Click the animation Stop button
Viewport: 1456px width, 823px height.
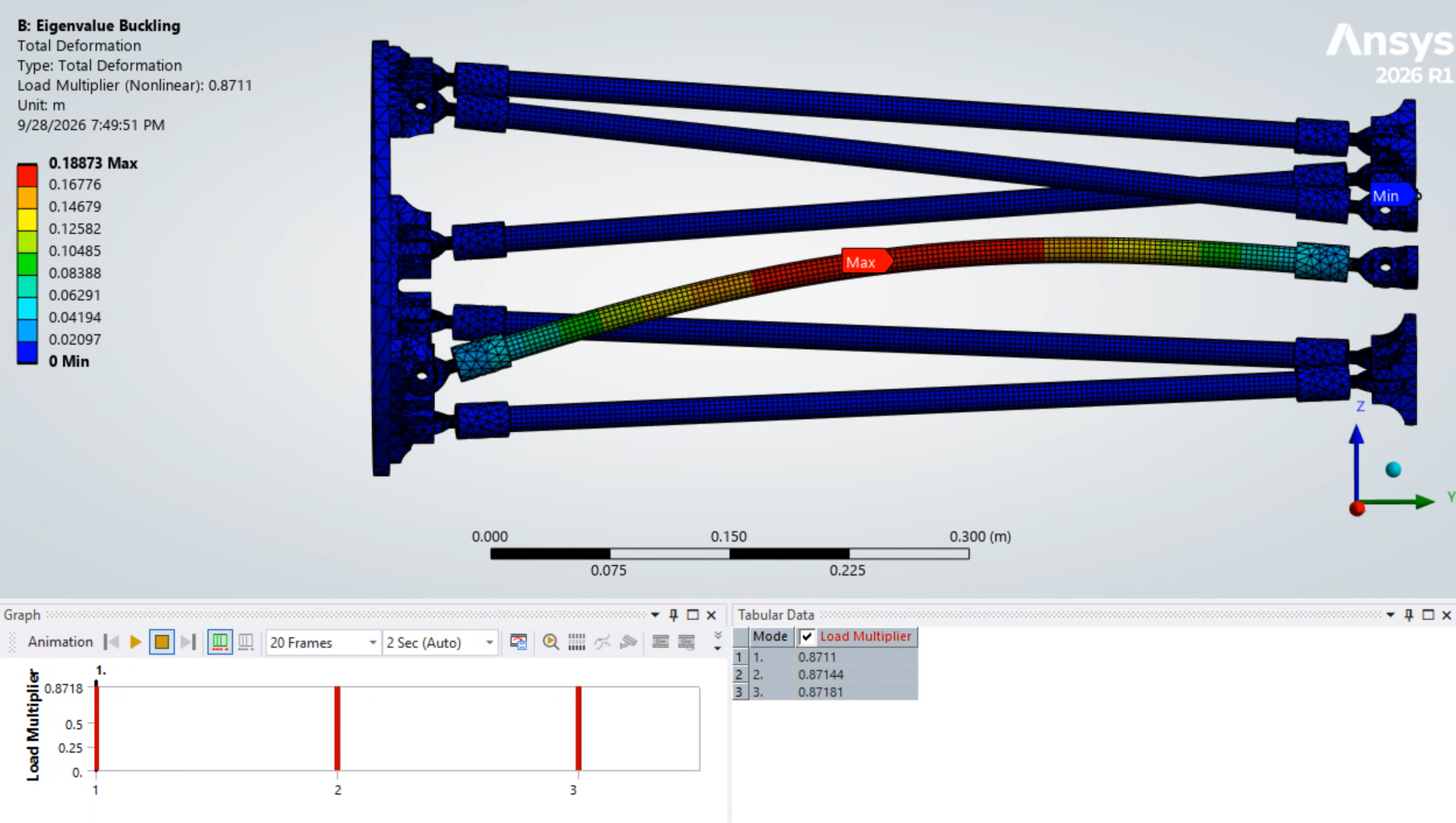[162, 642]
